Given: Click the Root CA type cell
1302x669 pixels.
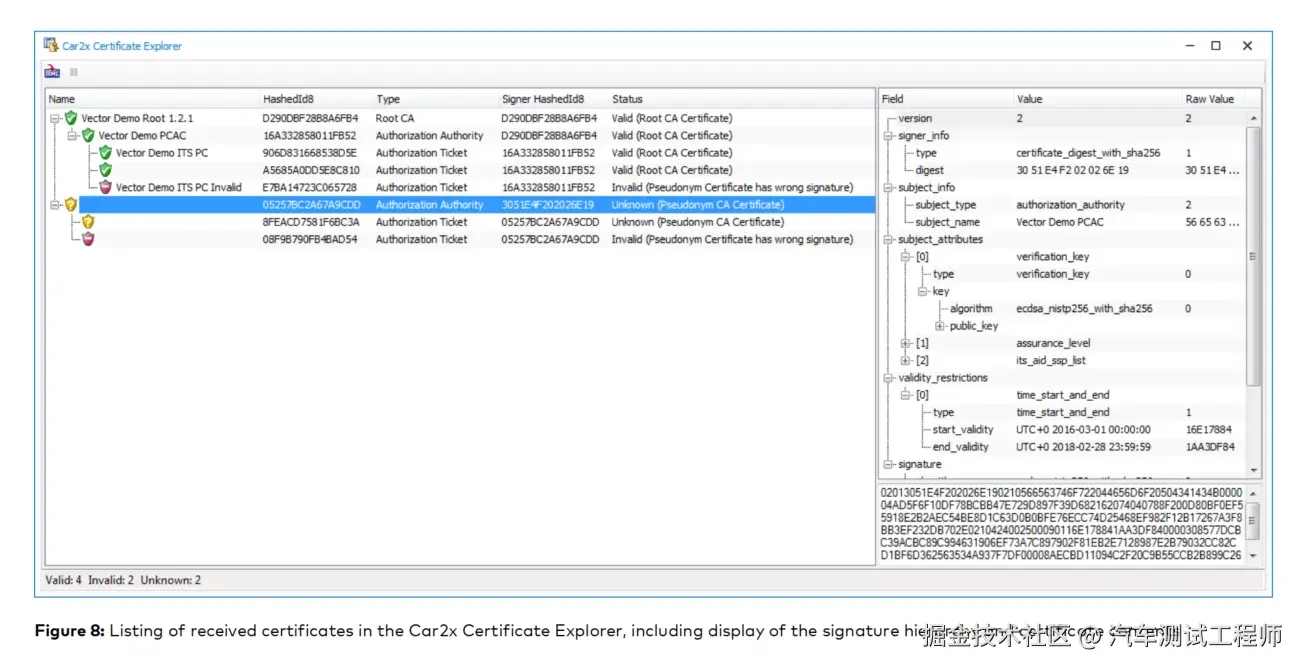Looking at the screenshot, I should click(393, 118).
